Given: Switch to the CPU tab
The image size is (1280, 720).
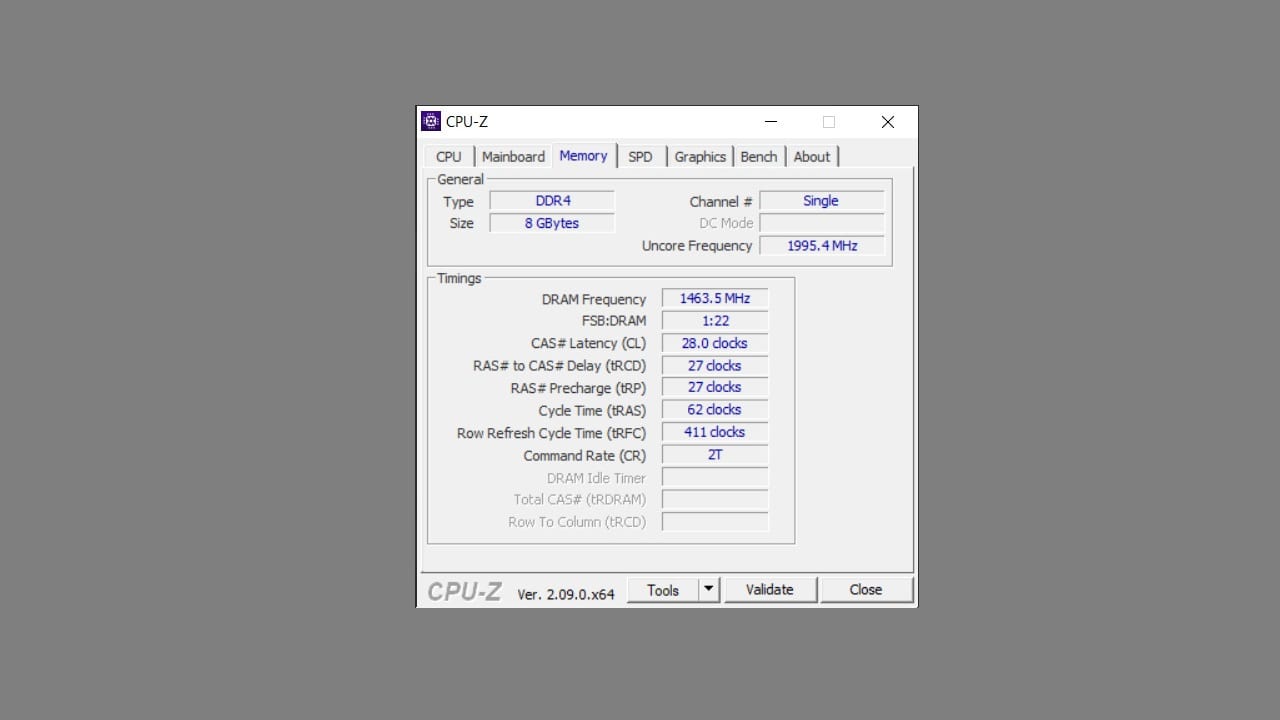Looking at the screenshot, I should (448, 156).
